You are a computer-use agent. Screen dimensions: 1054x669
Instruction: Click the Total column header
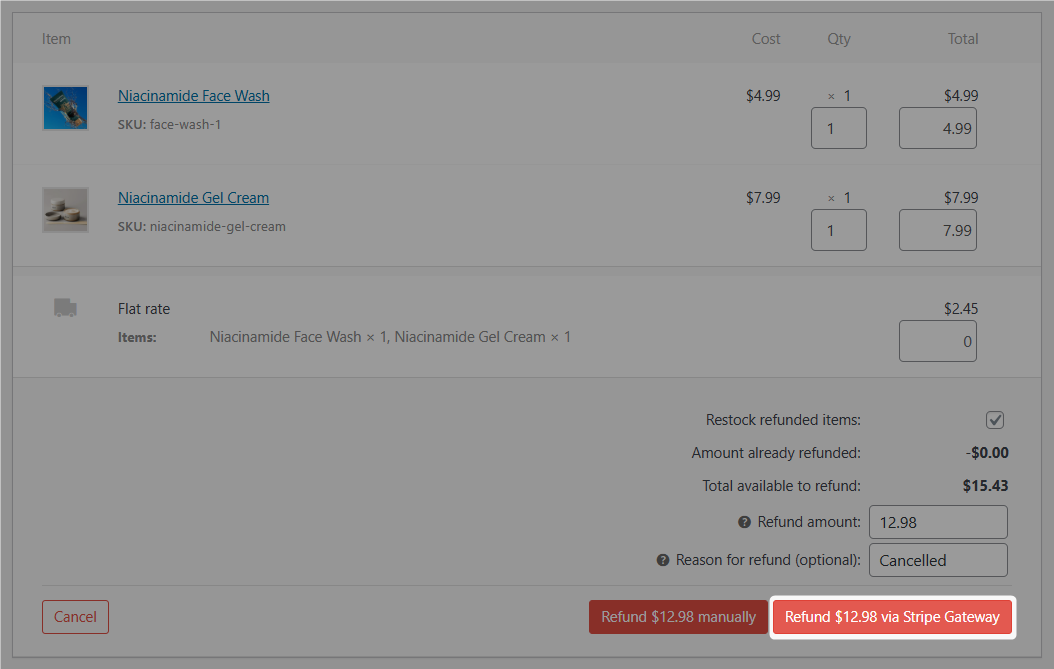coord(963,39)
